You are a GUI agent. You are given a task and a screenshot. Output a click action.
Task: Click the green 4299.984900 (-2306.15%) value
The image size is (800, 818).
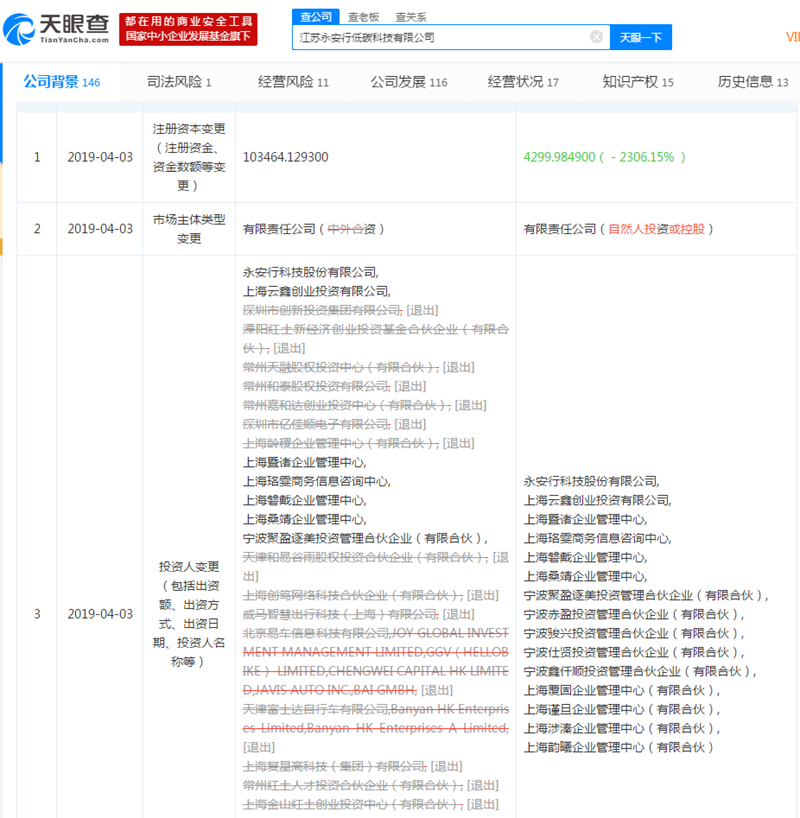coord(605,157)
